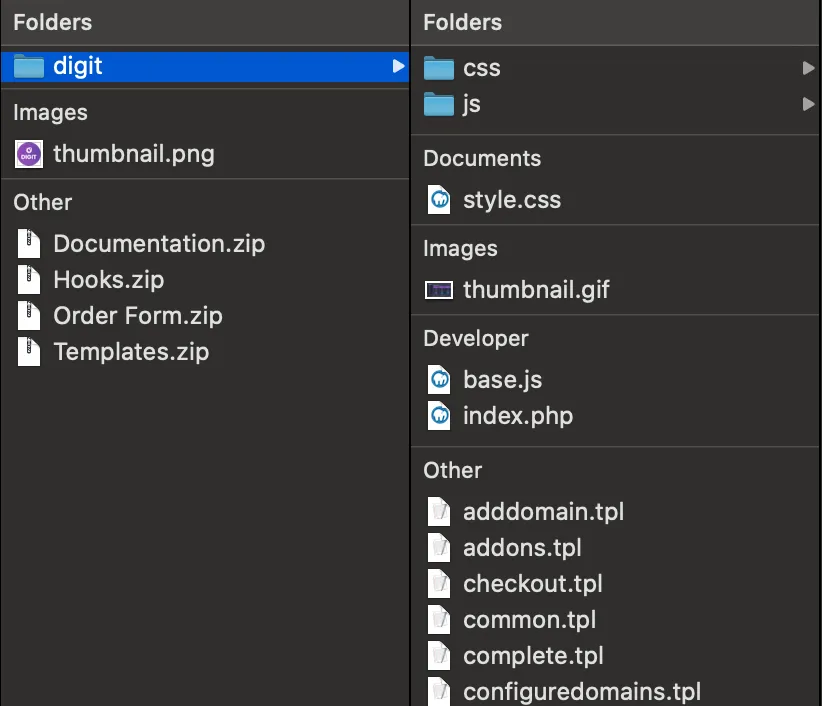Image resolution: width=822 pixels, height=706 pixels.
Task: Select thumbnail.gif file name
Action: click(x=536, y=290)
